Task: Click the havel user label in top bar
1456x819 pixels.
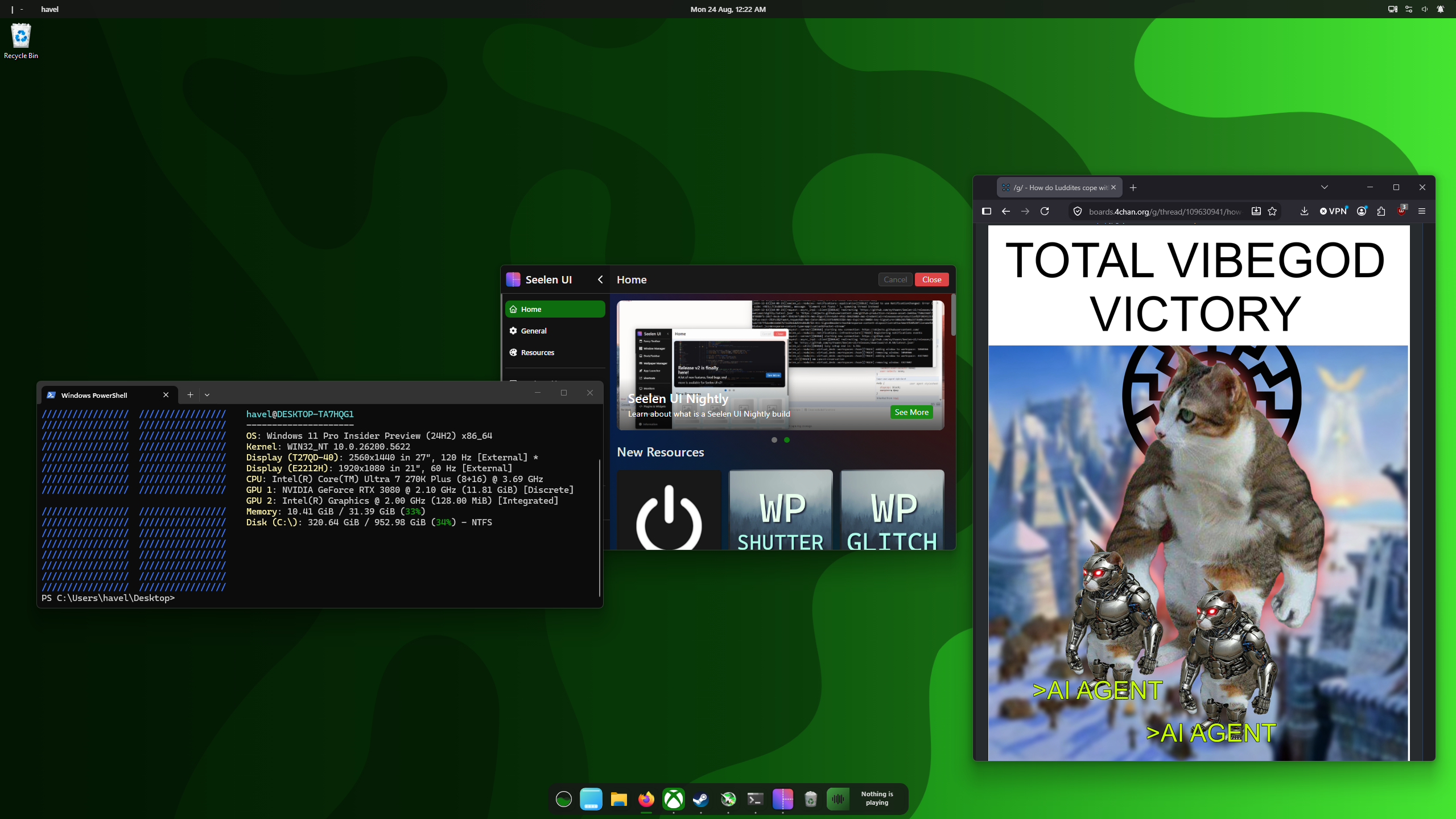Action: pos(50,9)
